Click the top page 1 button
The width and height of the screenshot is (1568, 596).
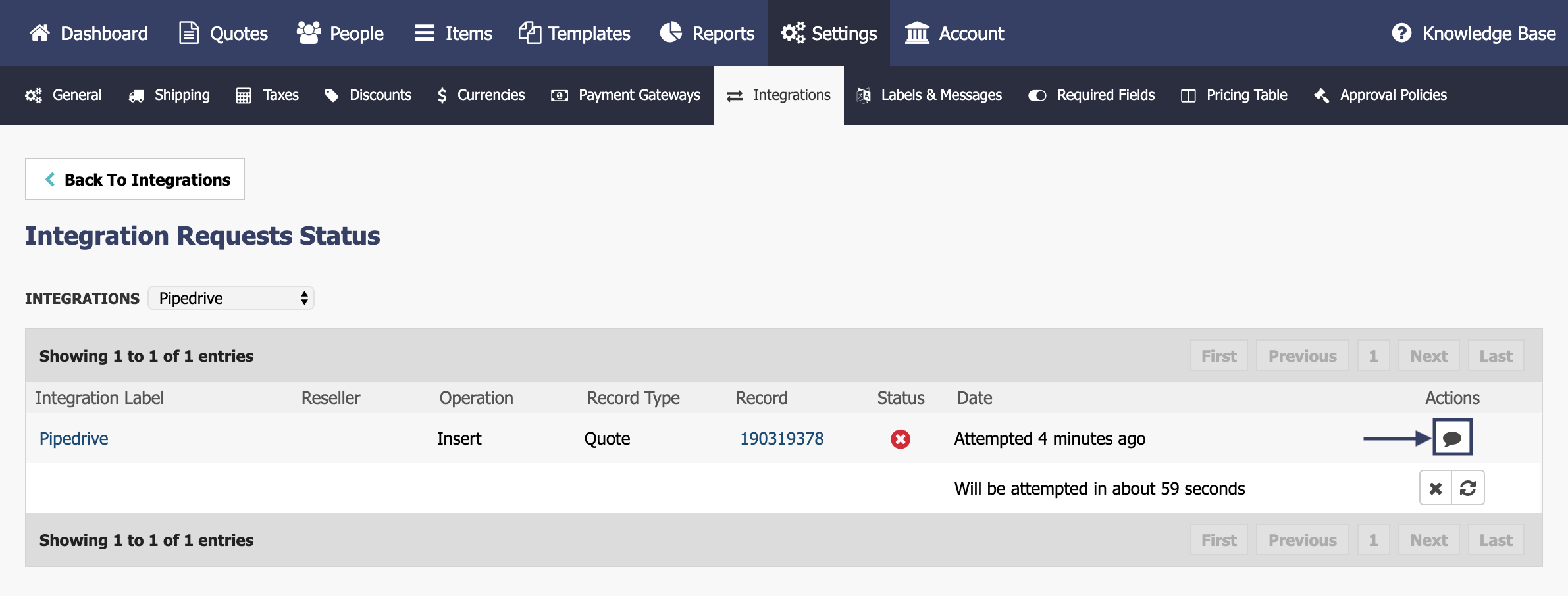1373,356
